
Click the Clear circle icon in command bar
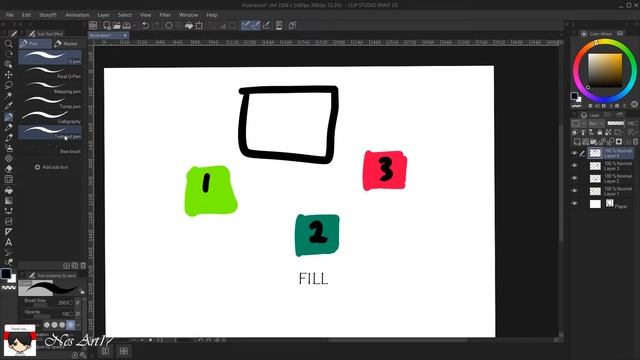click(x=169, y=25)
